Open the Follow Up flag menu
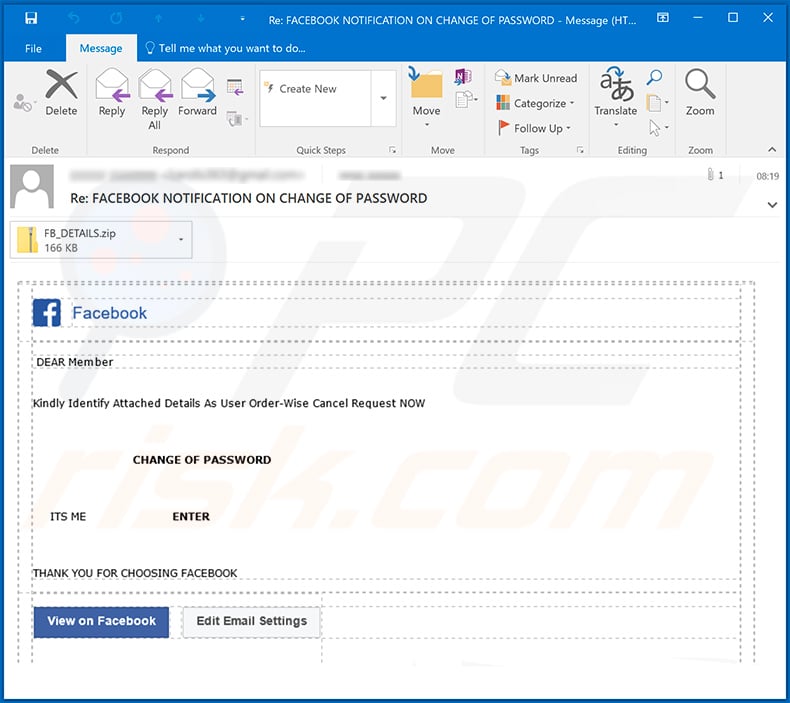Screen dimensions: 790x703 534,128
